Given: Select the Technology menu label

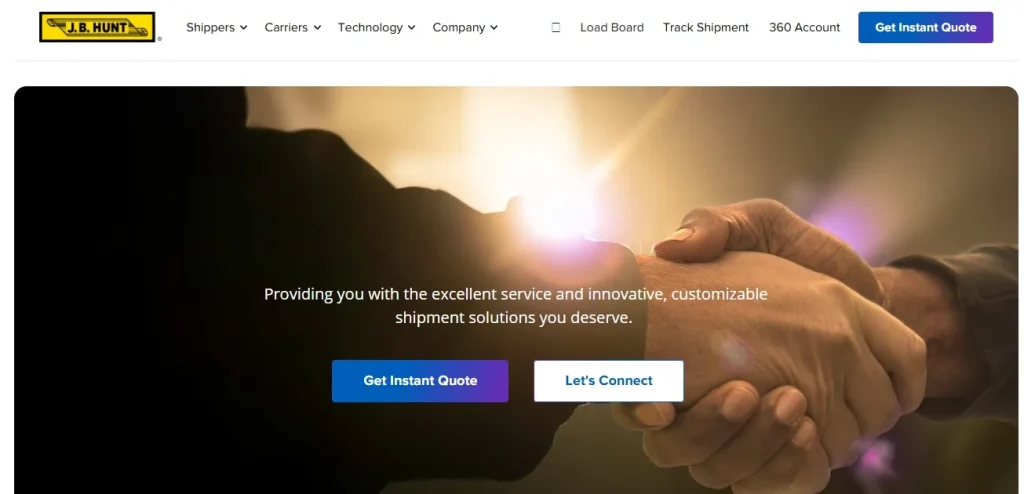Looking at the screenshot, I should (370, 27).
